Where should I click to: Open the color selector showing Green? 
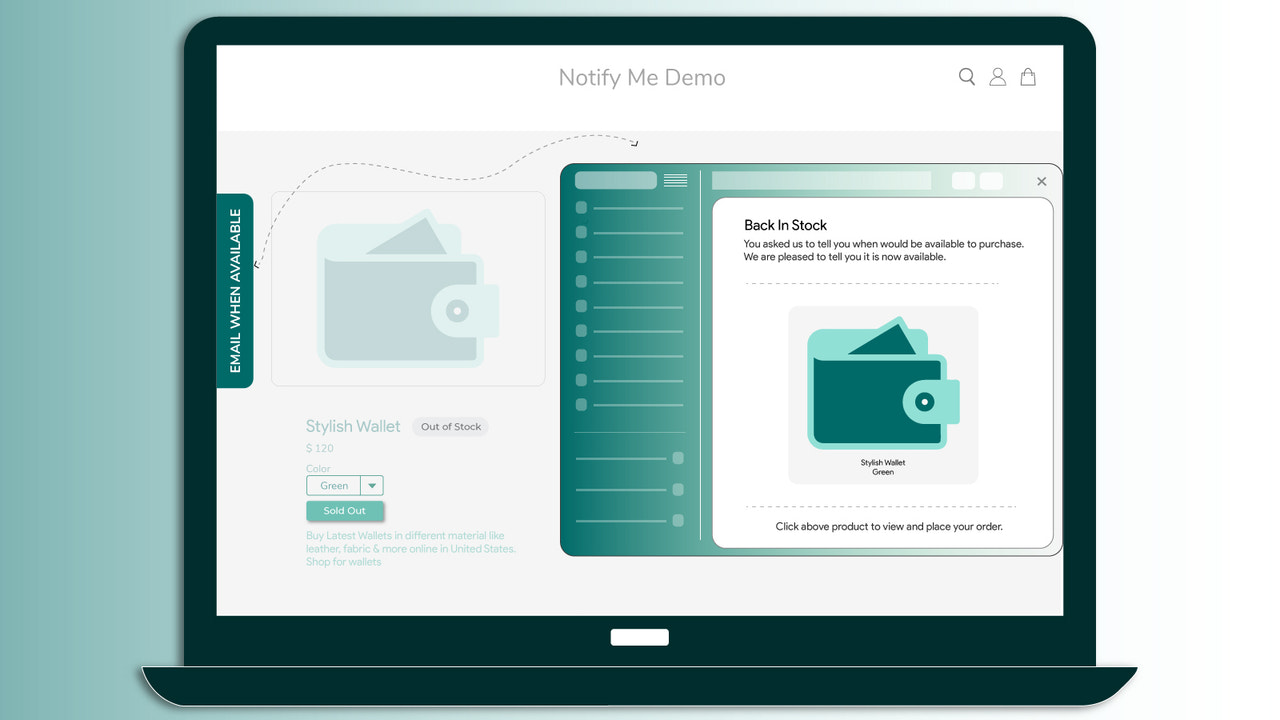tap(332, 485)
